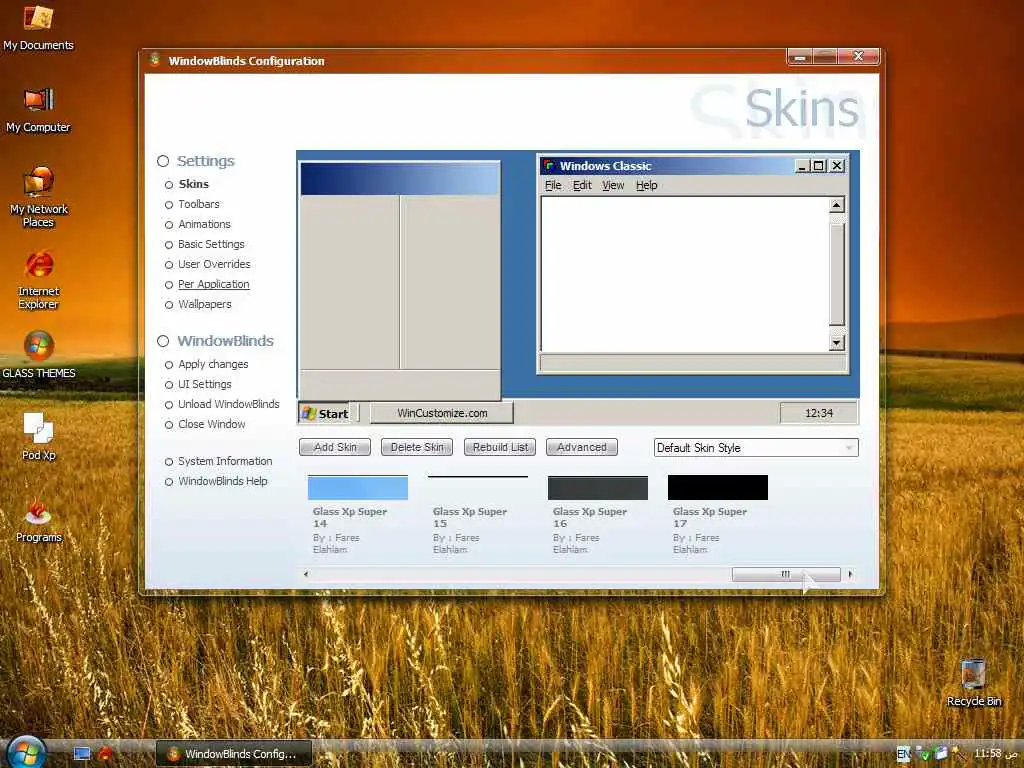The height and width of the screenshot is (768, 1024).
Task: Click the Add Skin button
Action: click(x=335, y=447)
